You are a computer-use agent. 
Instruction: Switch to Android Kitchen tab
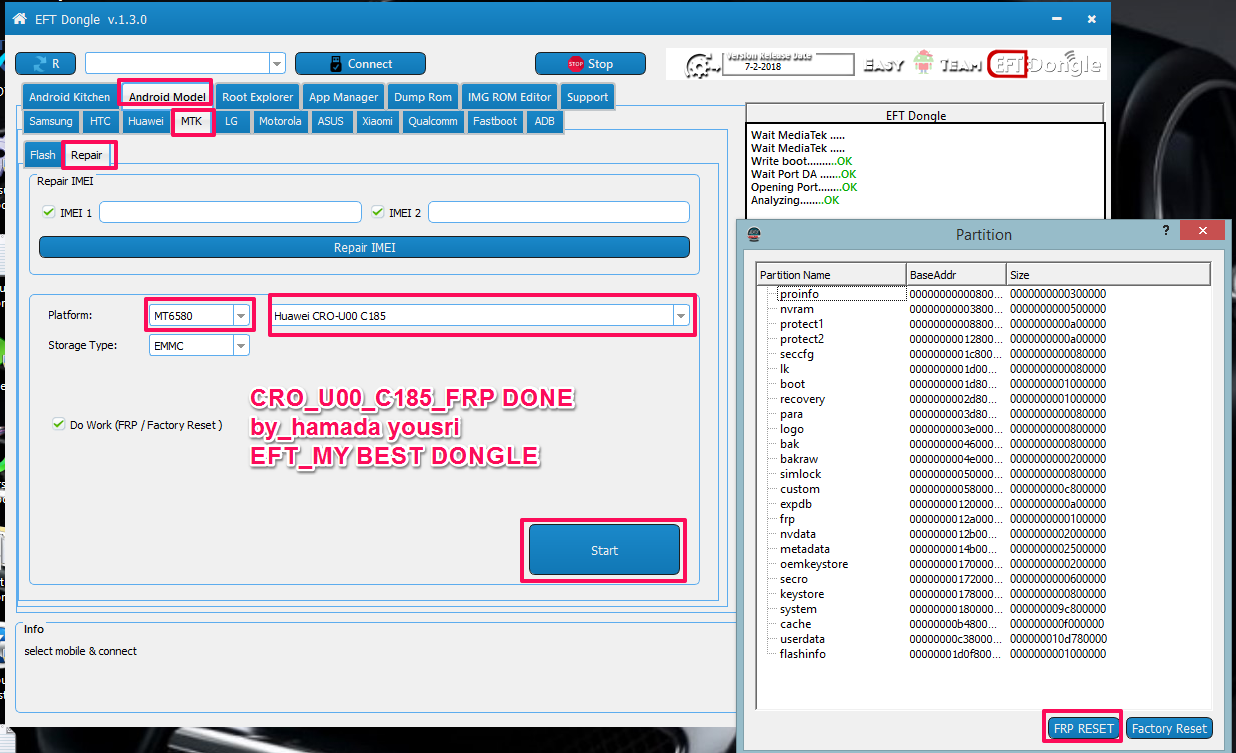[69, 97]
